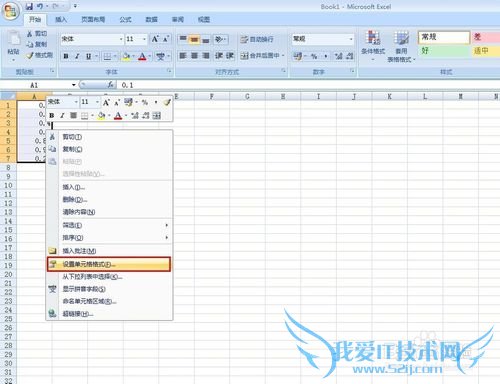The width and height of the screenshot is (500, 384).
Task: Open Customize Quick Access Toolbar dropdown
Action: pos(75,6)
